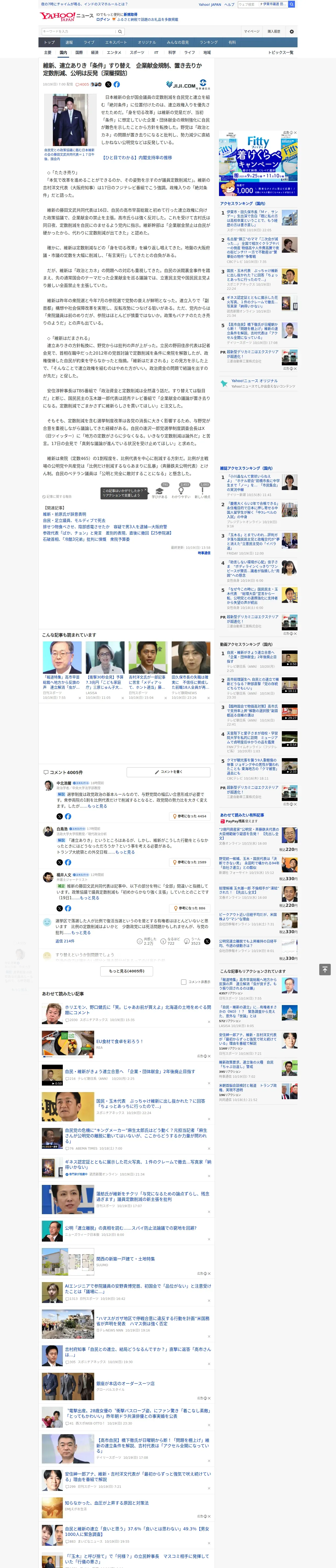
Task: Click the search magnifier beside the keyword field
Action: (120, 32)
